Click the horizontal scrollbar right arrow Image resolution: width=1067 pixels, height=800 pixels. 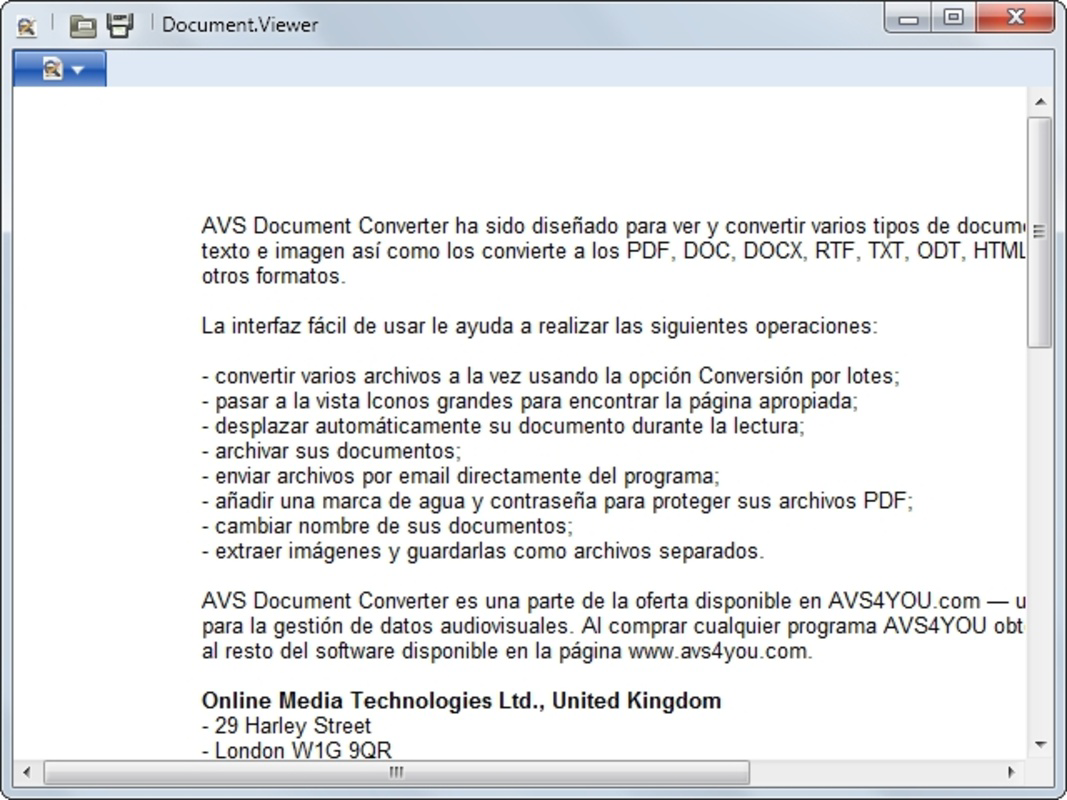pos(1011,772)
